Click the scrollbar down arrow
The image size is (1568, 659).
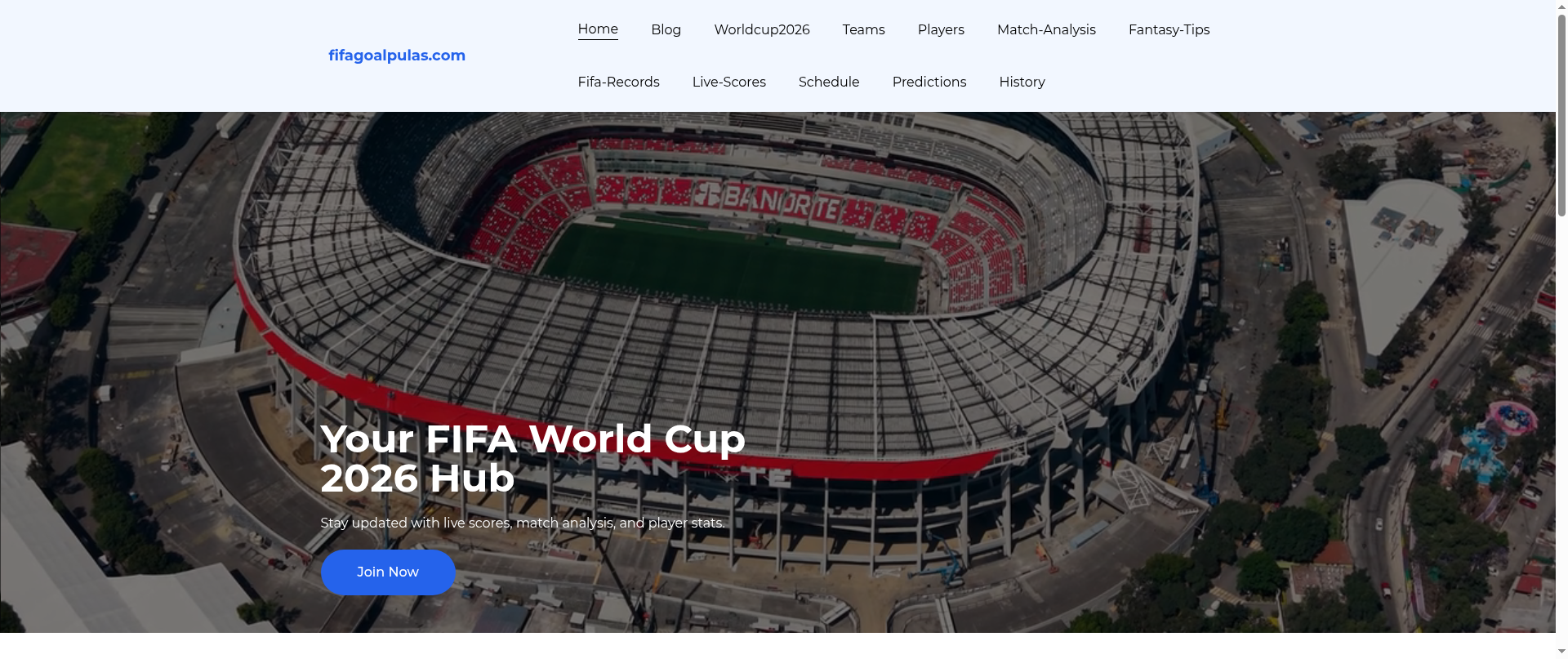1561,652
